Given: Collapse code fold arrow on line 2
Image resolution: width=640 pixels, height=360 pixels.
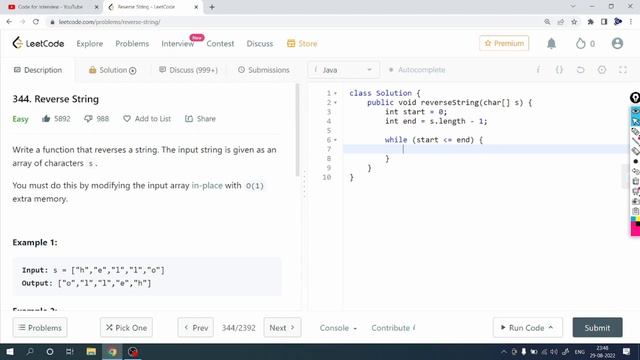Looking at the screenshot, I should (336, 103).
